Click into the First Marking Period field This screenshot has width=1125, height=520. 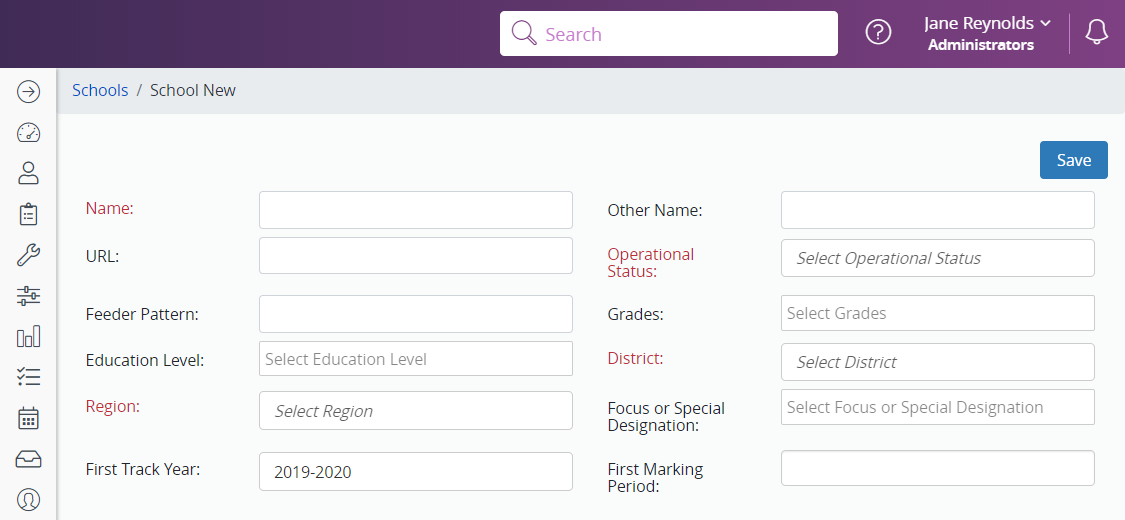938,468
